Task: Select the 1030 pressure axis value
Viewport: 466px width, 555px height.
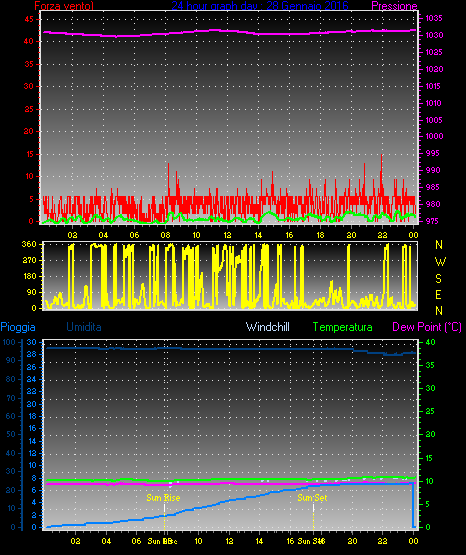Action: [434, 35]
